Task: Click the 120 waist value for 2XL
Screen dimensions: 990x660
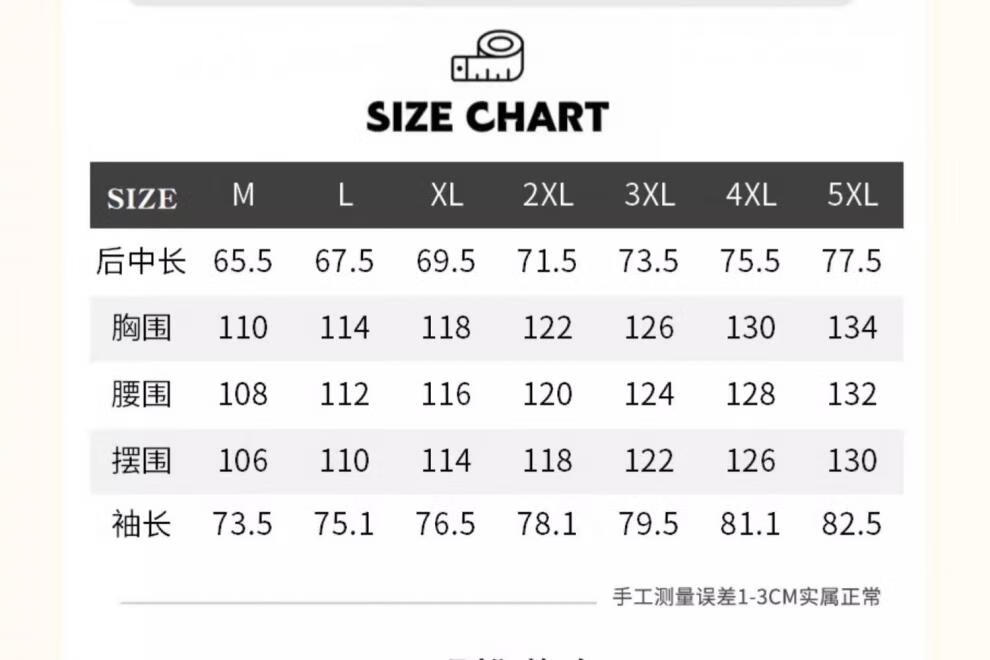Action: point(548,394)
